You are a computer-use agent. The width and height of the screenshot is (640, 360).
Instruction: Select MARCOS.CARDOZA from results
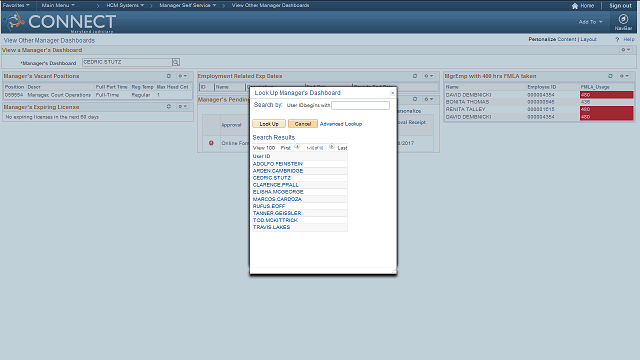coord(277,199)
